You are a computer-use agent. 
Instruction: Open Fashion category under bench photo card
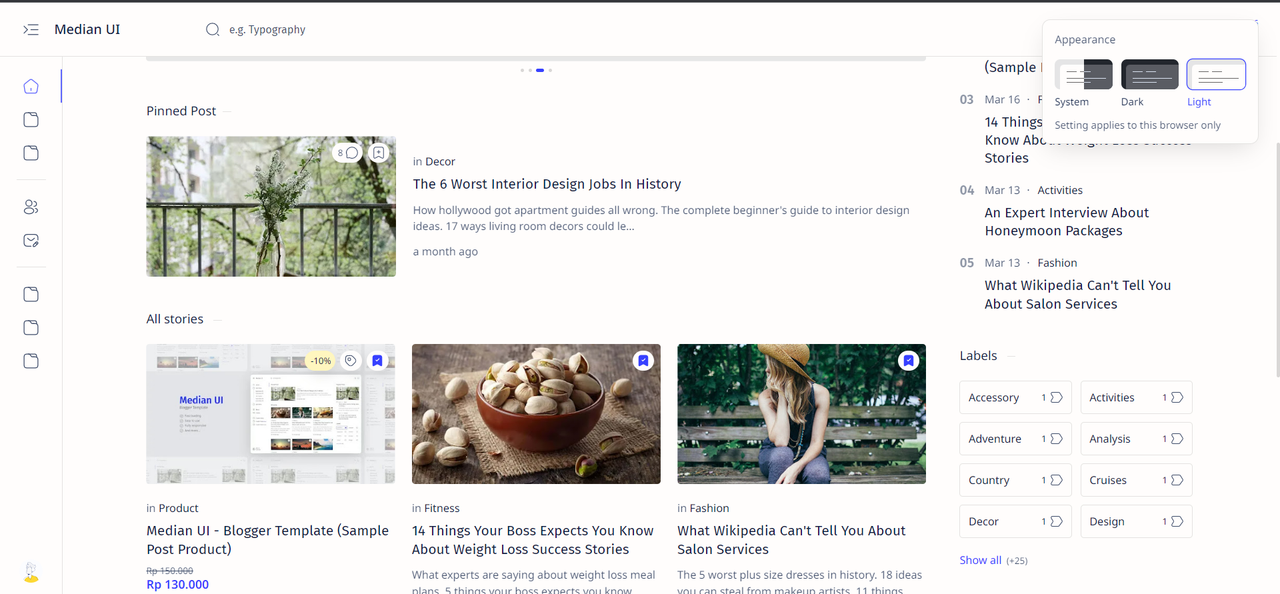(709, 508)
